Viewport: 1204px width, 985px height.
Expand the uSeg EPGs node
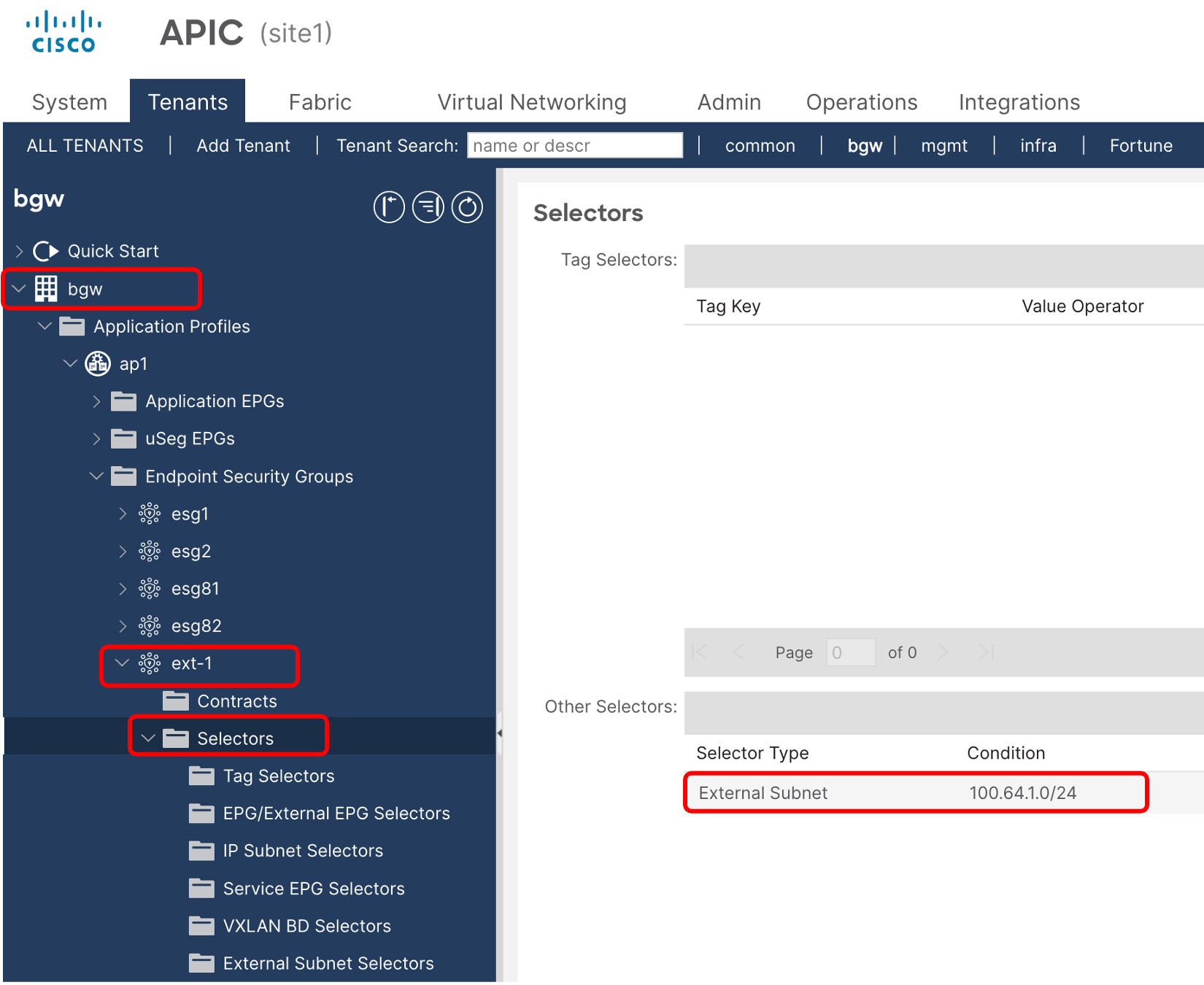tap(97, 439)
